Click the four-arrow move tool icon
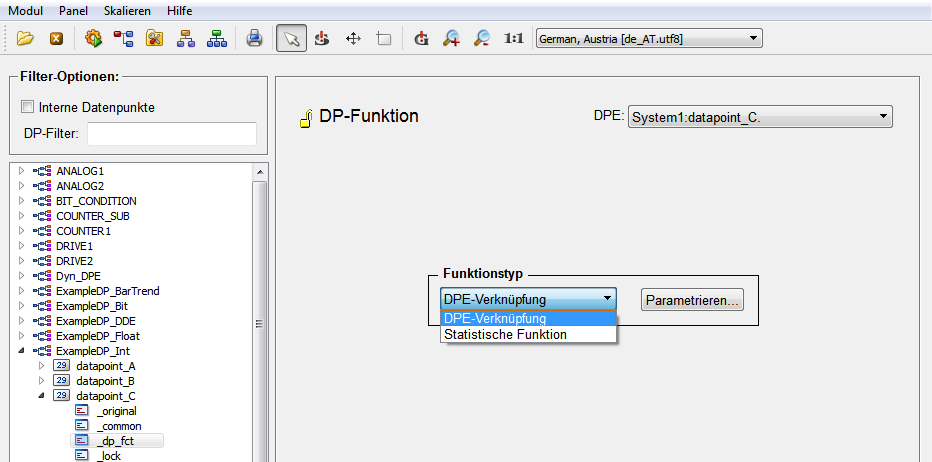Screen dimensions: 932x462 353,39
